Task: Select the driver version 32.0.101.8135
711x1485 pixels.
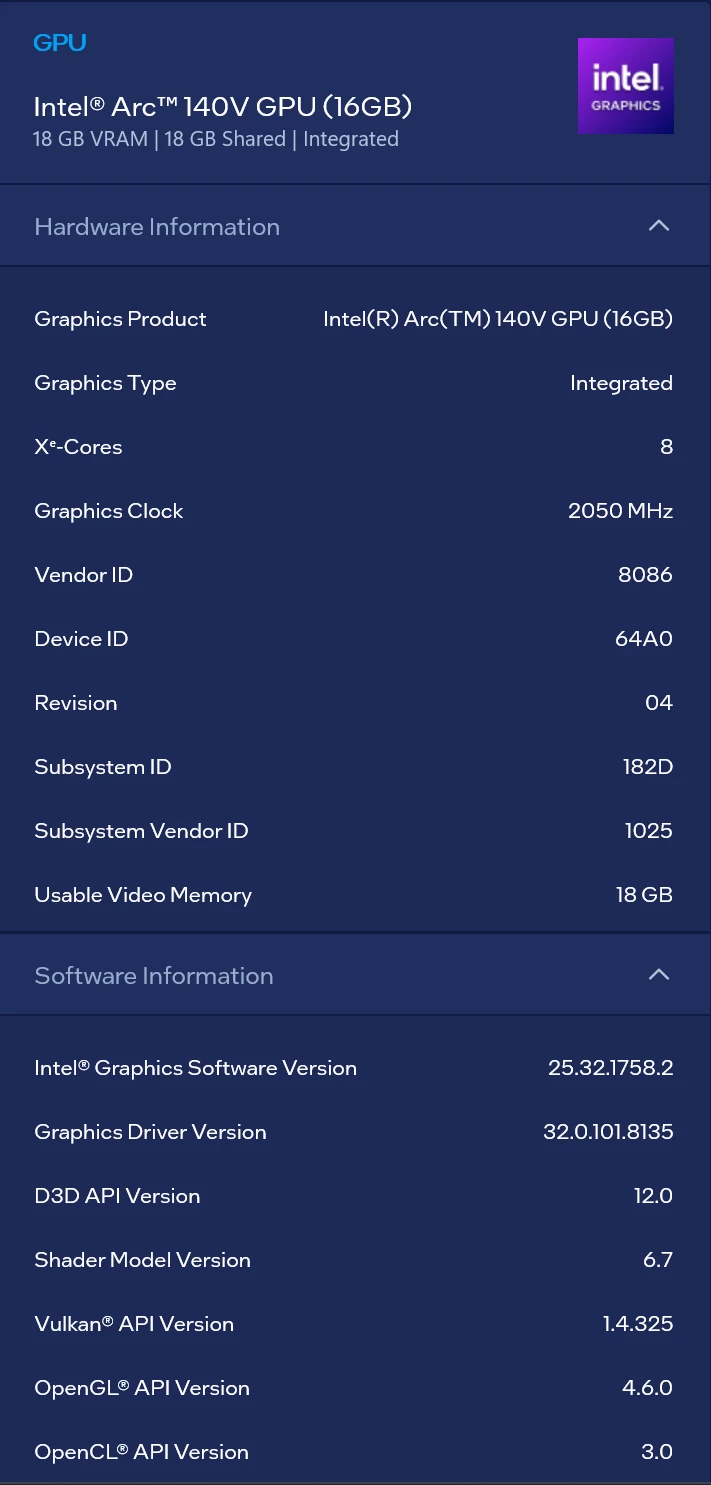Action: (x=608, y=1132)
